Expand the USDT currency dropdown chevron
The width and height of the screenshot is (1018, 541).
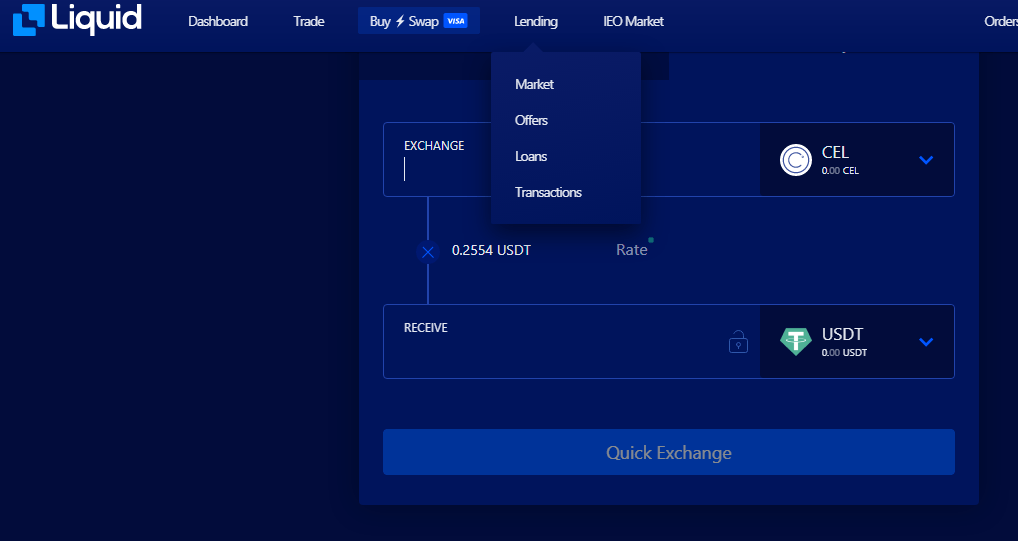[x=926, y=342]
